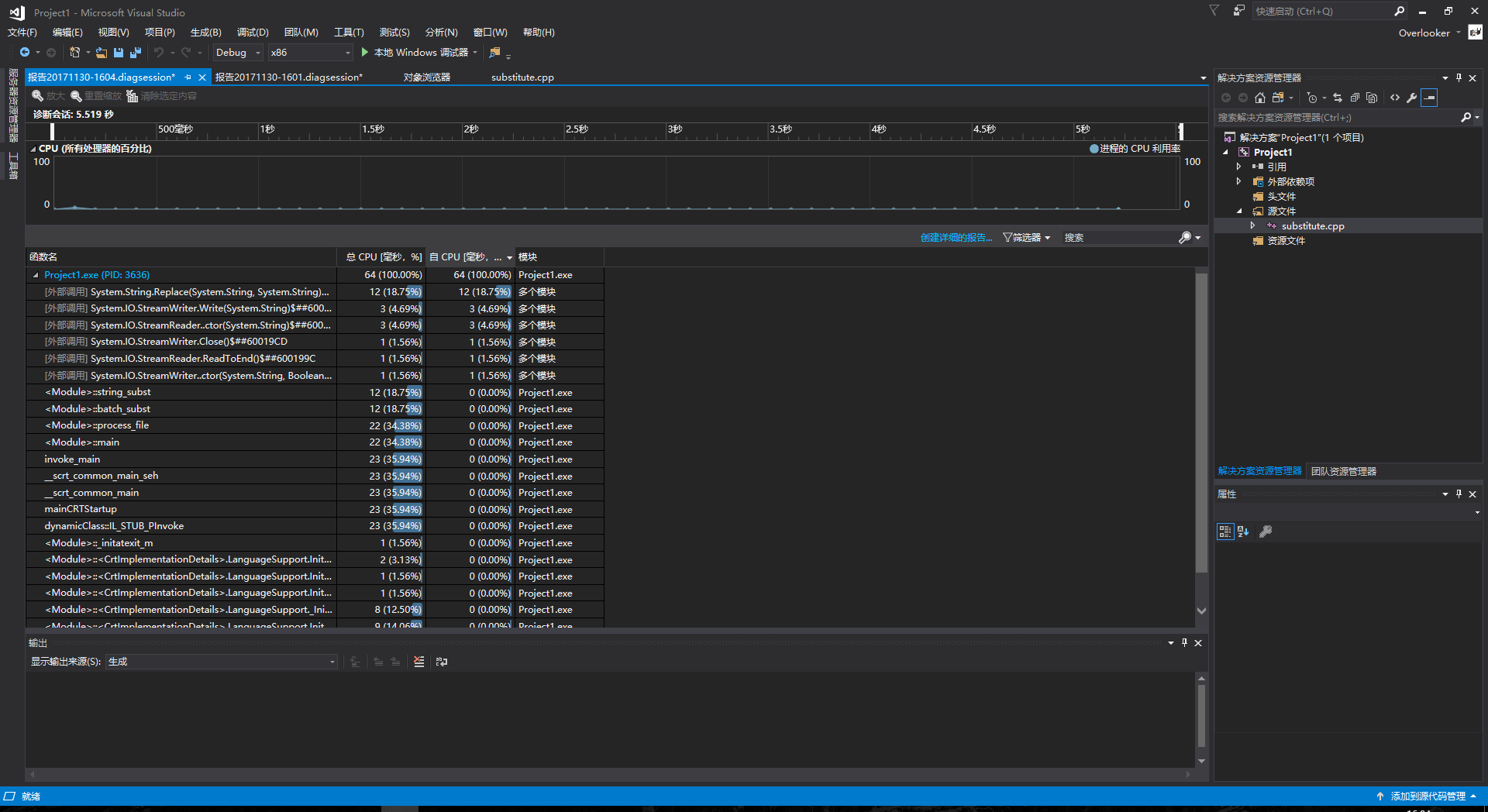Viewport: 1488px width, 812px height.
Task: Toggle pin on the 1604 diagsession tab
Action: click(x=188, y=77)
